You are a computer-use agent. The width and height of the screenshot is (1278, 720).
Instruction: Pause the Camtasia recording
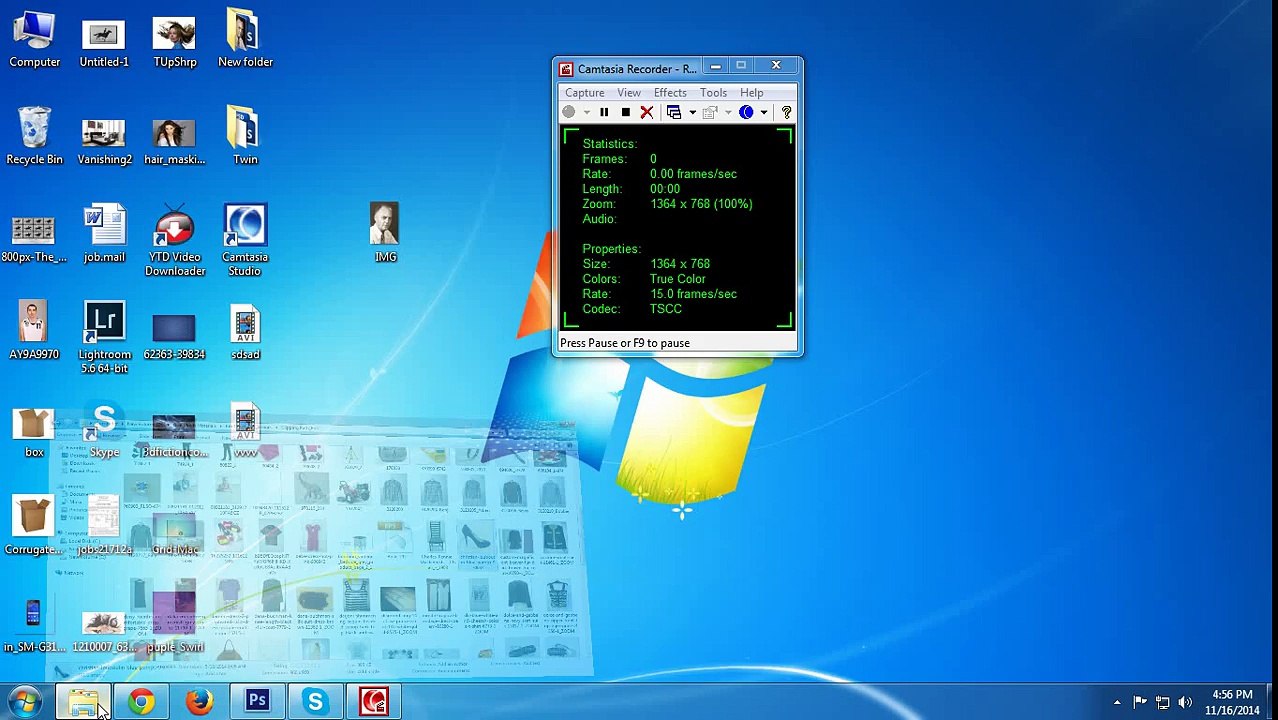[604, 113]
